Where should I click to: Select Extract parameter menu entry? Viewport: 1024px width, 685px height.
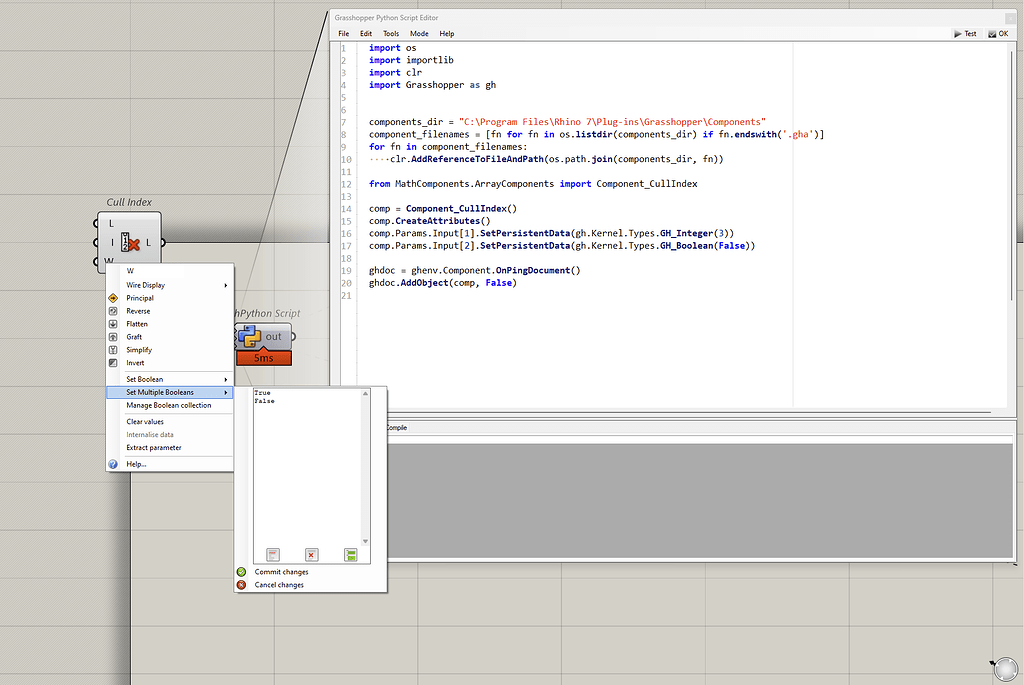coord(153,447)
